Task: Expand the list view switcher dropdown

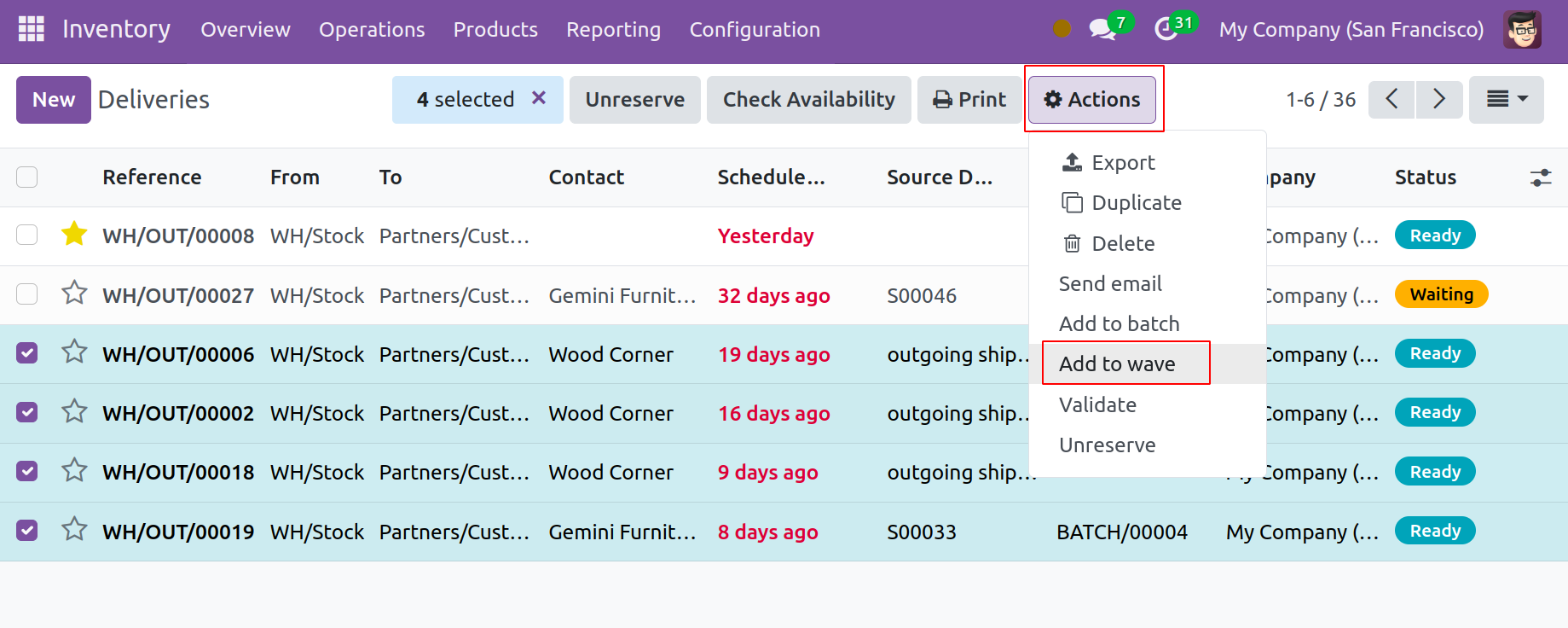Action: point(1506,100)
